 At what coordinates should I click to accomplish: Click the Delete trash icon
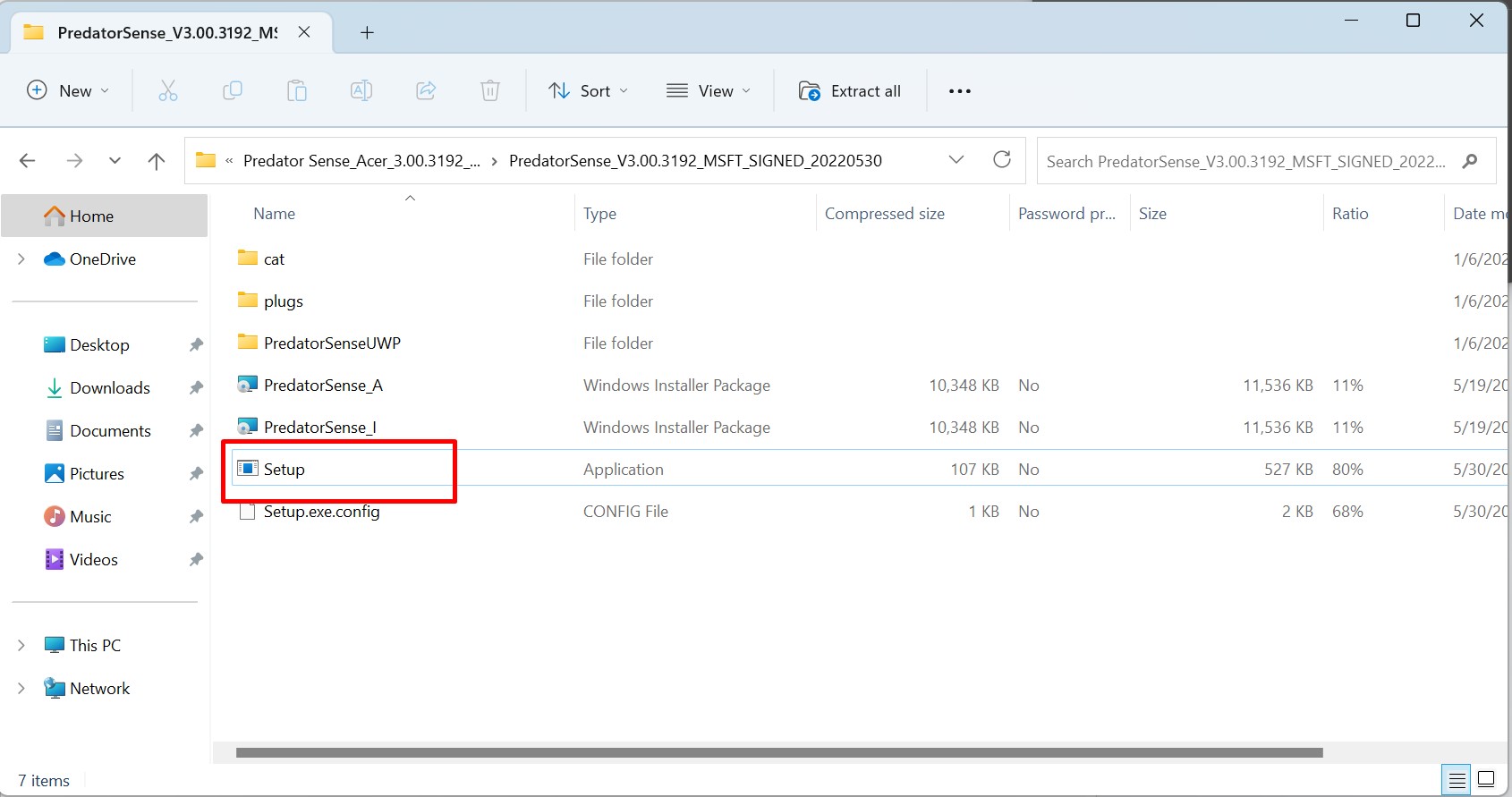[490, 90]
